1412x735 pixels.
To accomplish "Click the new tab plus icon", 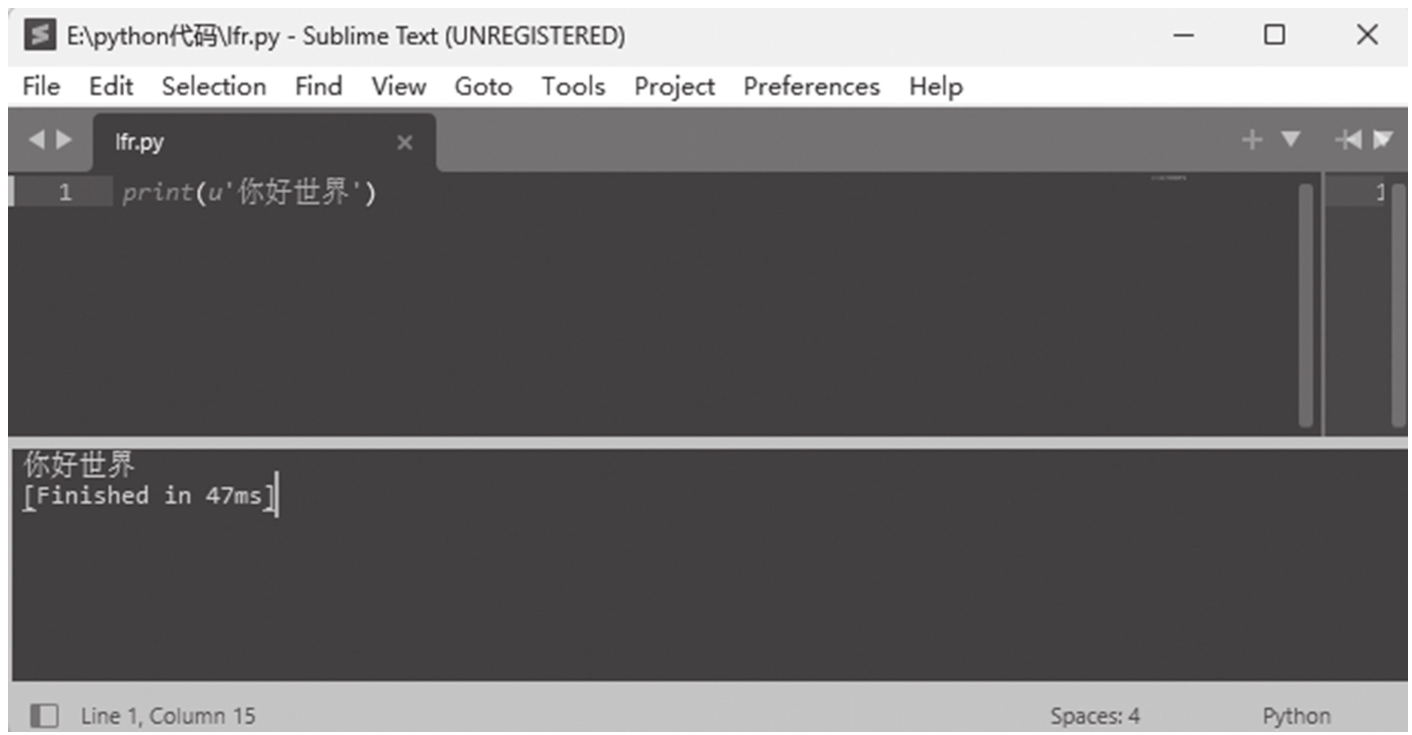I will 1251,141.
